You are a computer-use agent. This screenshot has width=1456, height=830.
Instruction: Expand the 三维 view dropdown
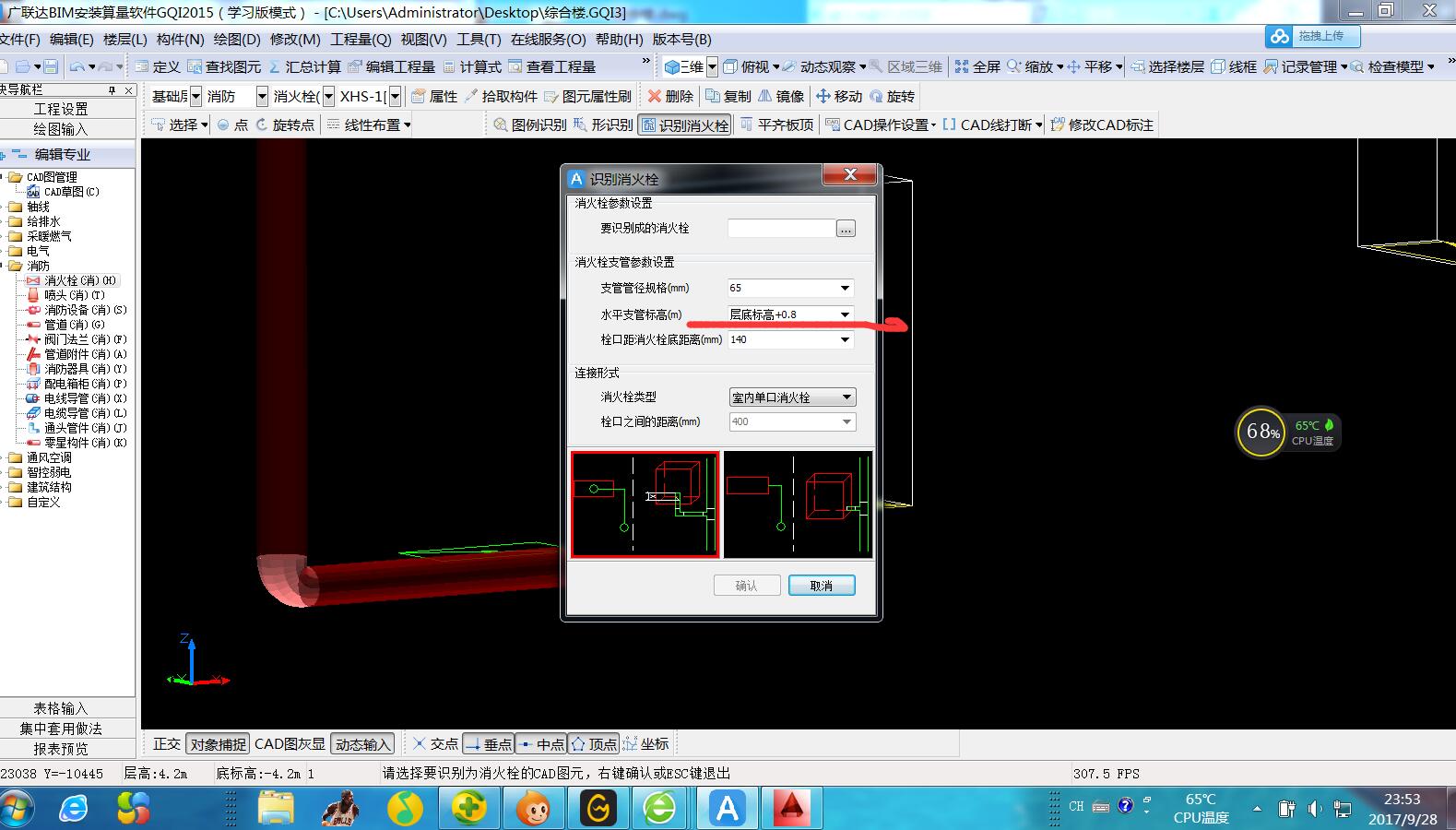[x=712, y=66]
